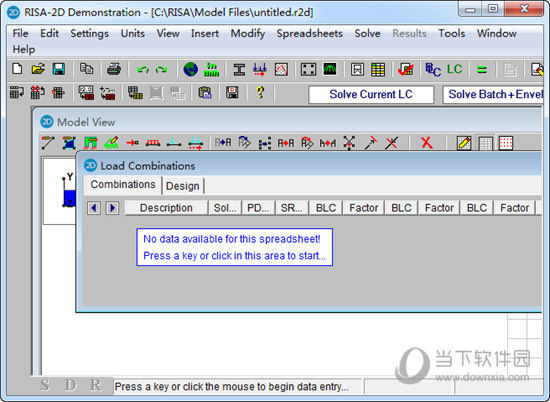The height and width of the screenshot is (402, 550).
Task: Click the D indicator in the status bar
Action: coord(70,385)
